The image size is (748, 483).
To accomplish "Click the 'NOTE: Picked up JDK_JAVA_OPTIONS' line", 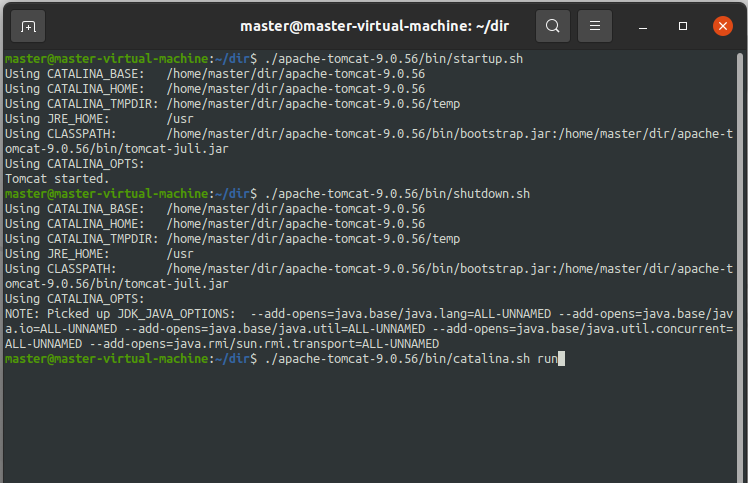I will [369, 314].
